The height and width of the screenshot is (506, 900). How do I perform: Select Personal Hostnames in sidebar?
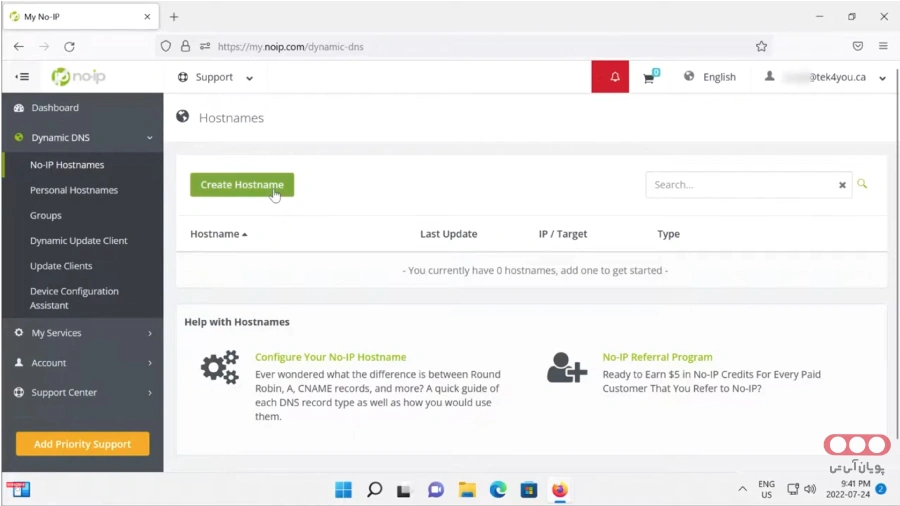tap(74, 190)
